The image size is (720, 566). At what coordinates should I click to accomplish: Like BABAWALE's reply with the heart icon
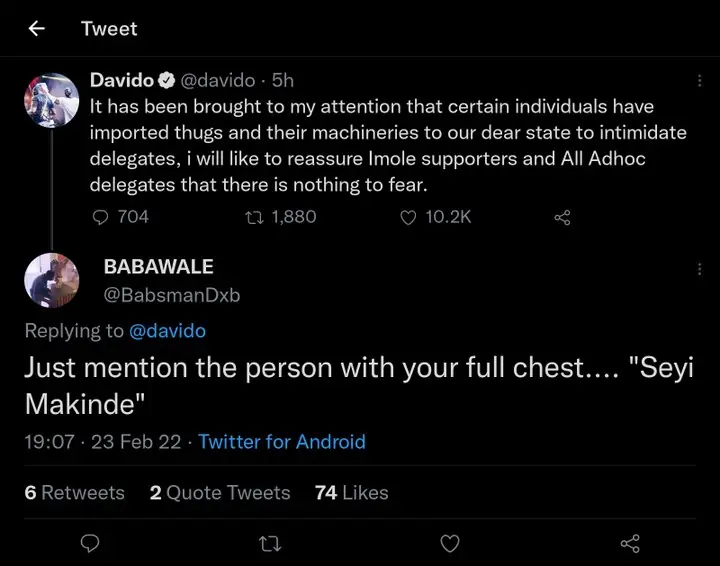pyautogui.click(x=450, y=543)
